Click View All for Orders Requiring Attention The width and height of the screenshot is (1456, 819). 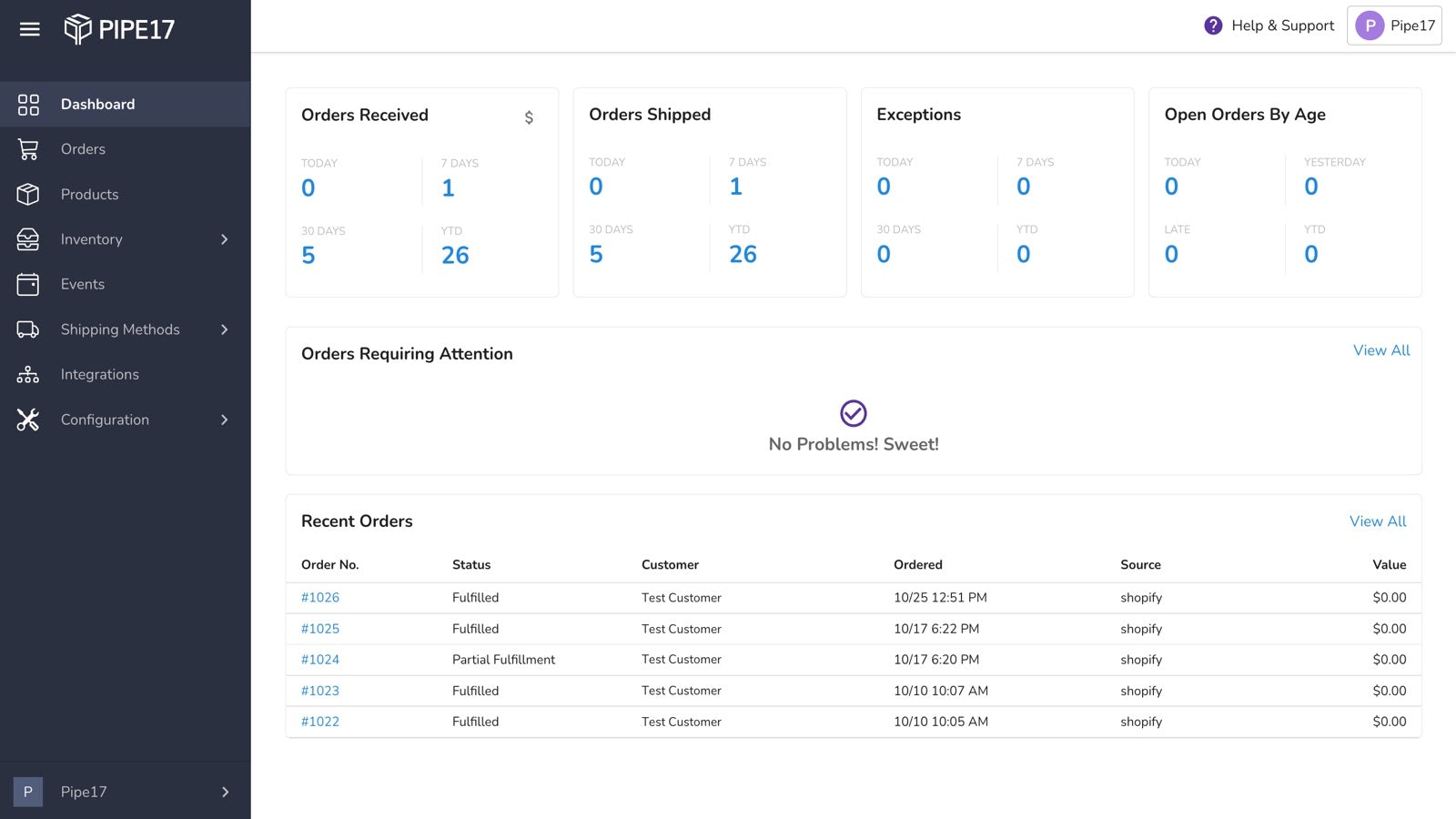tap(1380, 350)
